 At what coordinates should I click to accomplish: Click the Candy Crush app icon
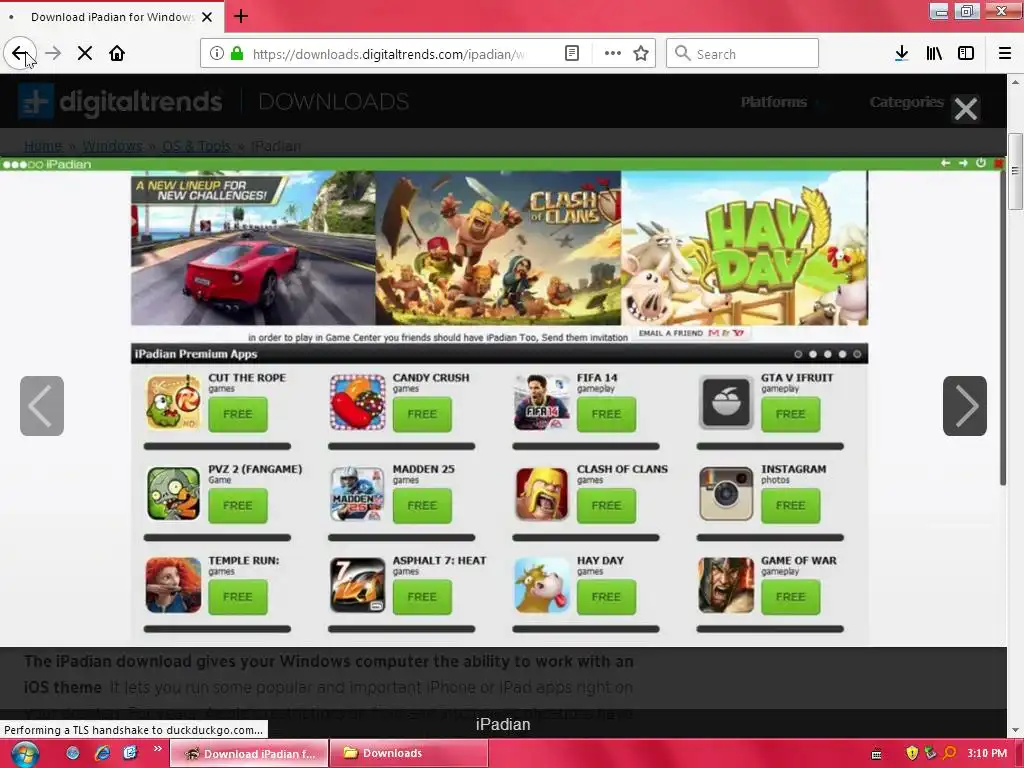(x=357, y=402)
